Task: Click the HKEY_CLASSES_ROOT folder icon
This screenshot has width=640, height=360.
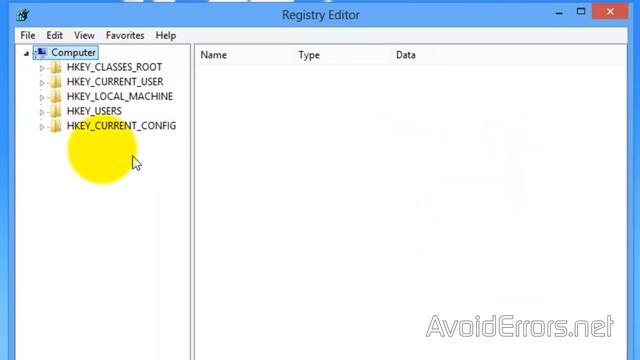Action: 56,67
